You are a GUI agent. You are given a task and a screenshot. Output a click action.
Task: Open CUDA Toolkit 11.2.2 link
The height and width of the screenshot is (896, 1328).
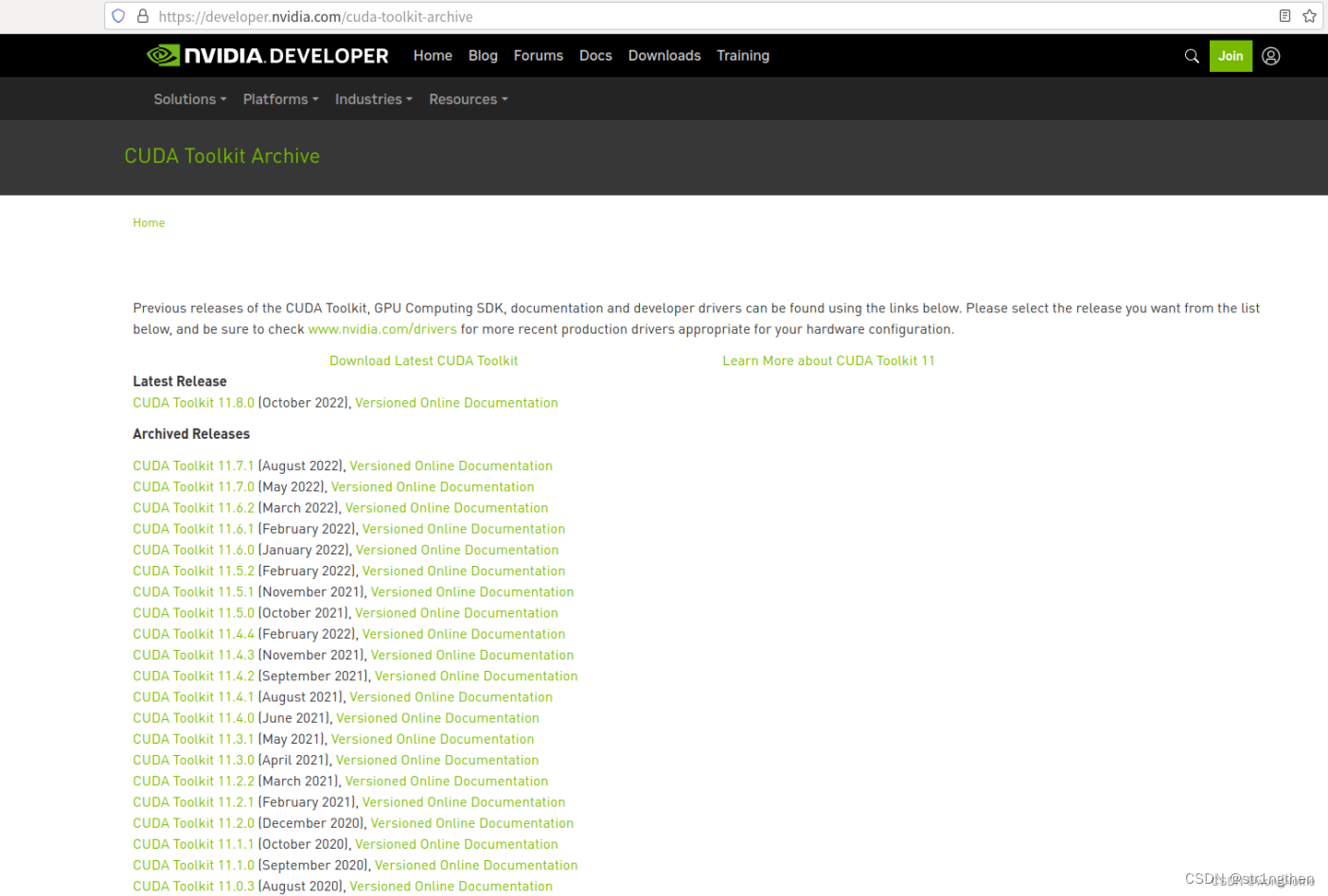194,782
